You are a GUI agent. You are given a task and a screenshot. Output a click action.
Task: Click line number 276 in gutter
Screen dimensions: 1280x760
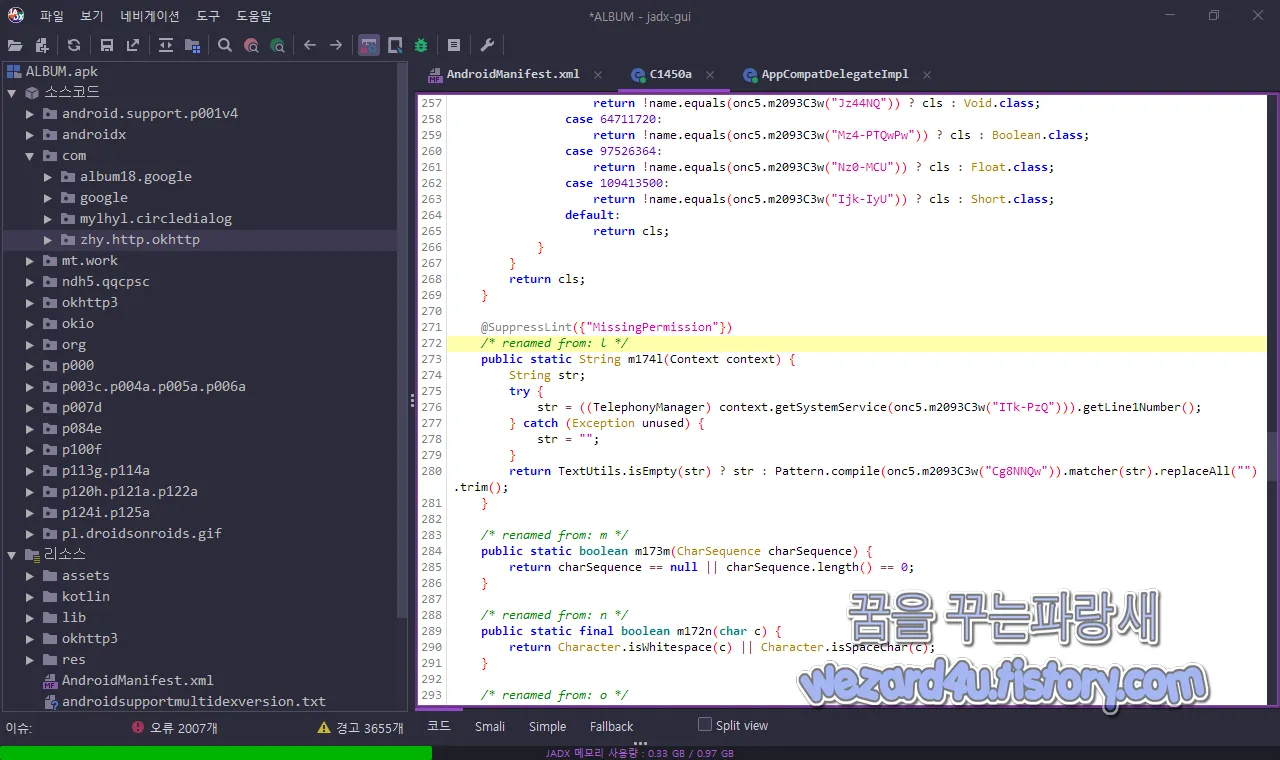[431, 407]
